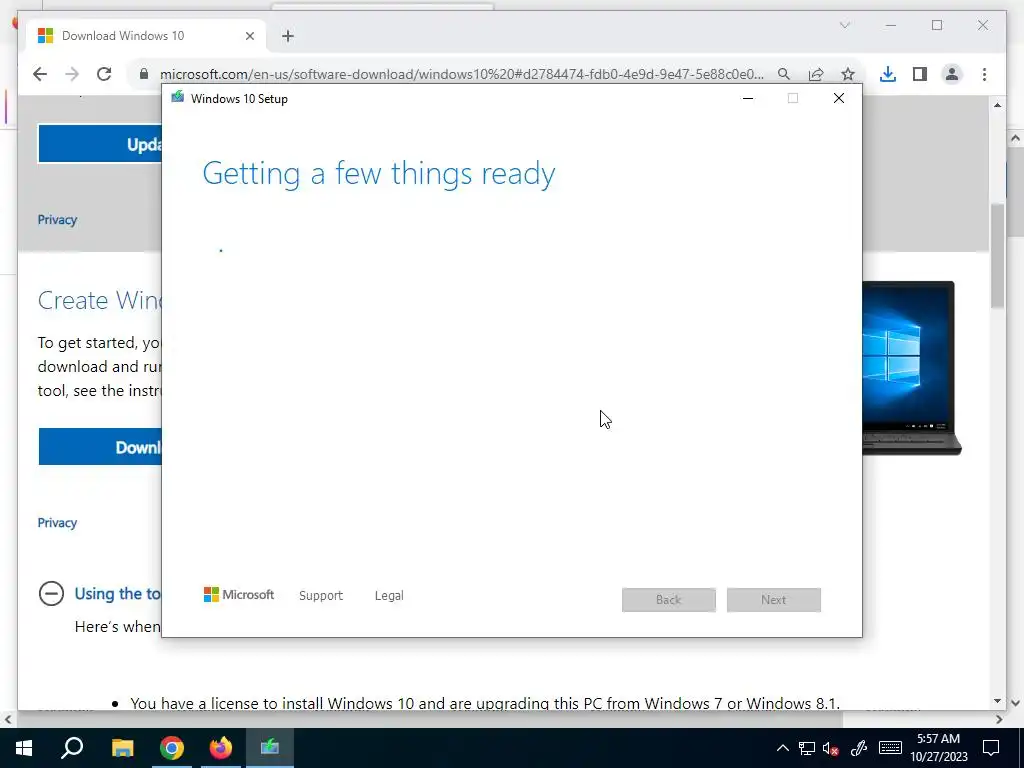Click the muted volume tray icon
1024x768 pixels.
pyautogui.click(x=831, y=748)
